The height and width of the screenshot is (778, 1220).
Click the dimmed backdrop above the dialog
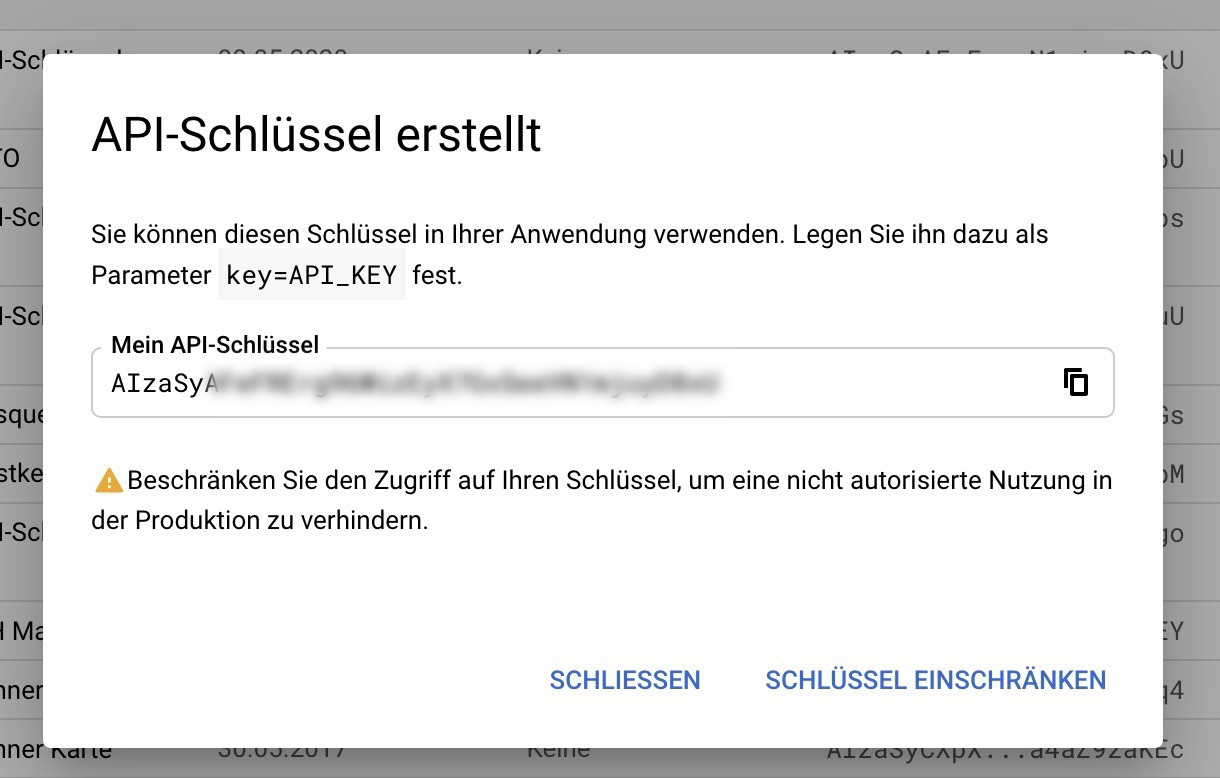(610, 25)
